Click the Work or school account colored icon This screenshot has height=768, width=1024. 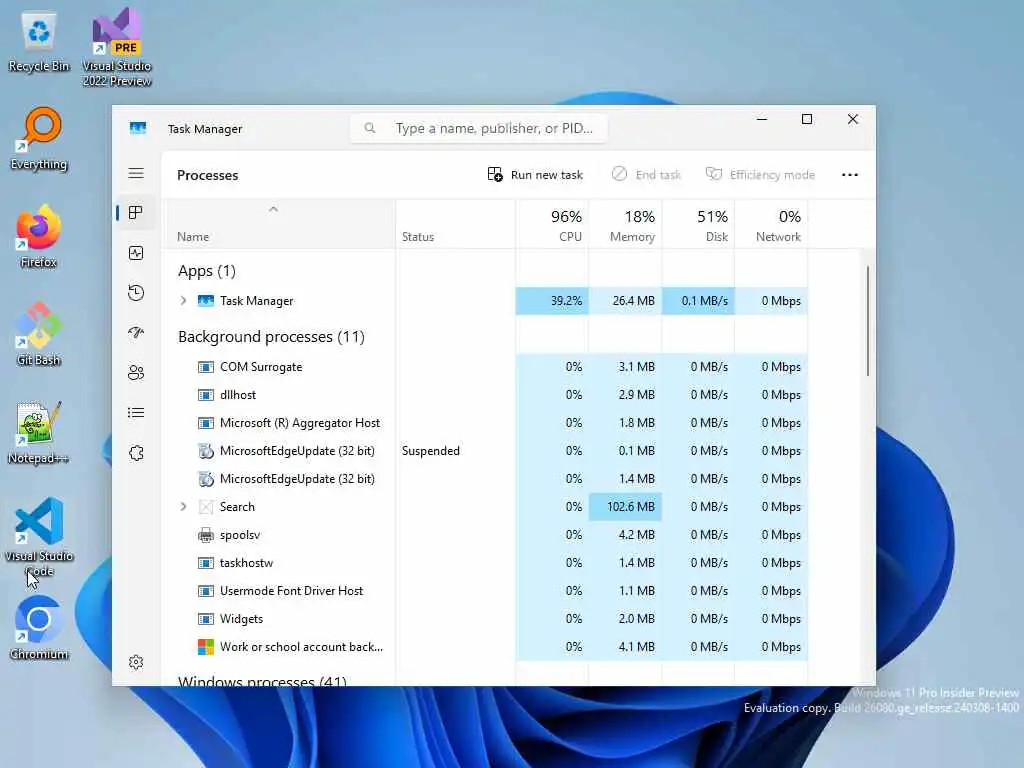206,647
